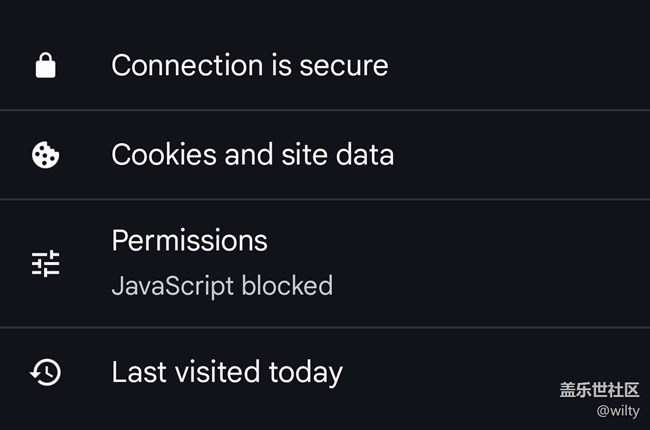The image size is (650, 430).
Task: Click the word "today" in the last row
Action: click(306, 373)
